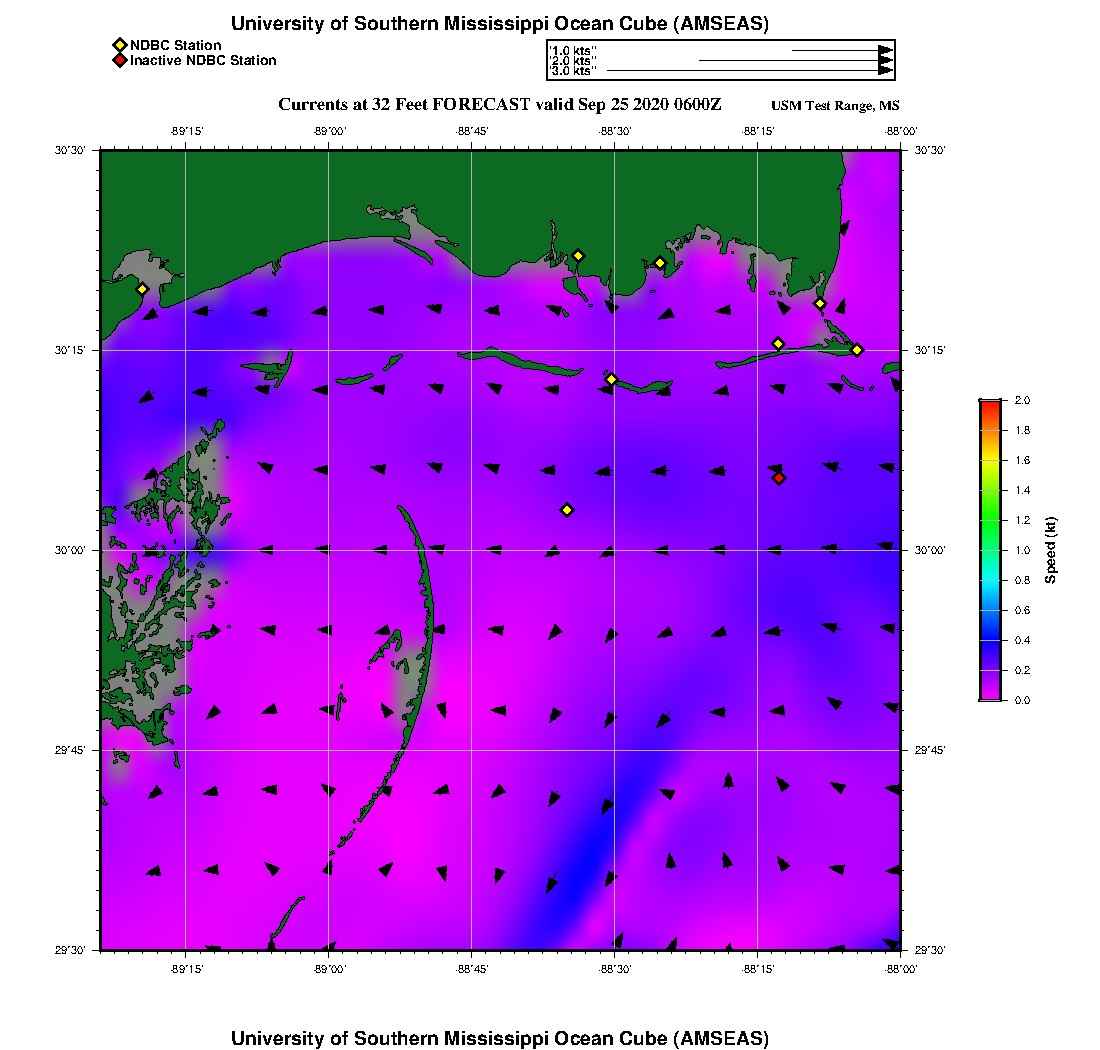Click the magenta bottom of the speed colorbar

click(990, 695)
